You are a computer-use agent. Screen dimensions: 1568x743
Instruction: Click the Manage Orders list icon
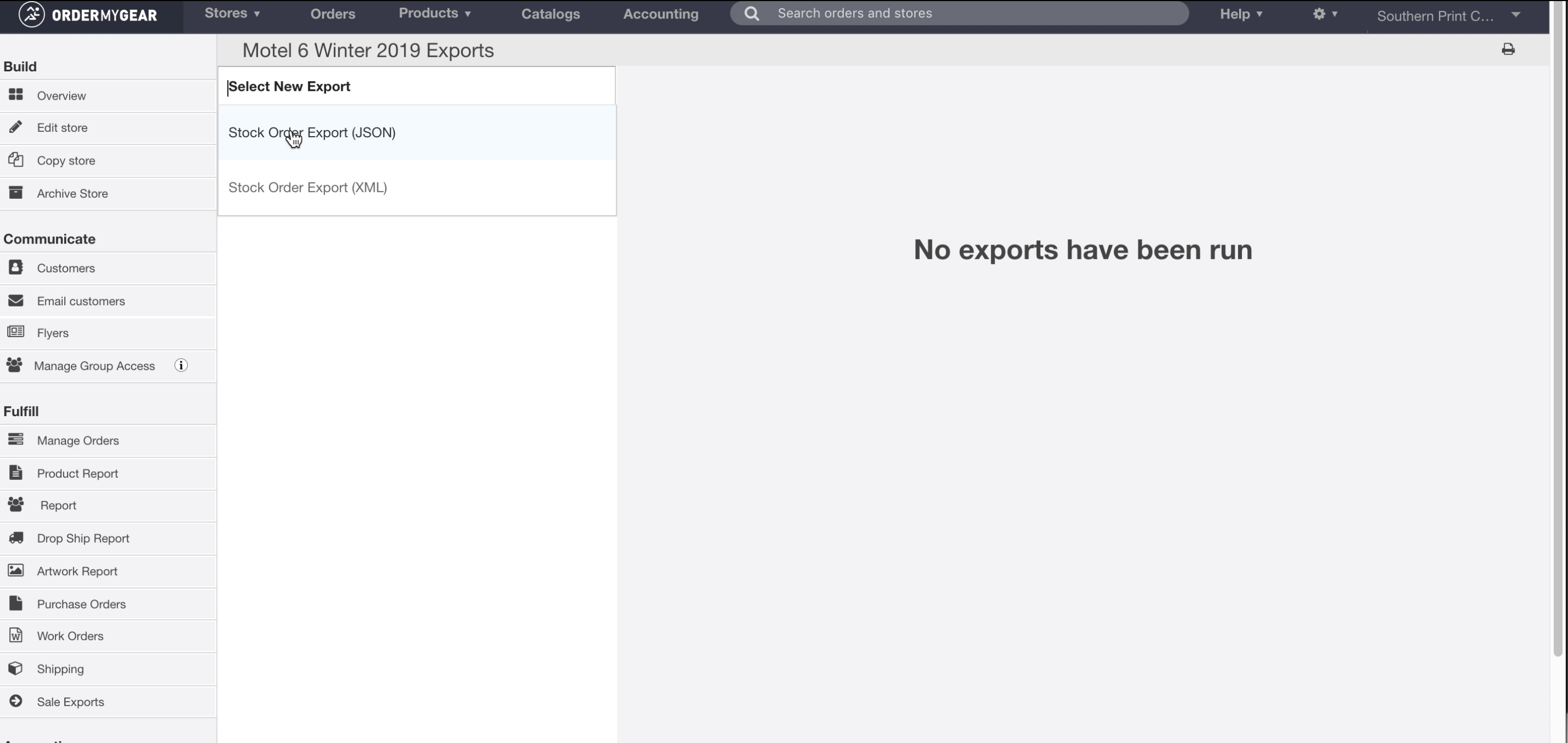pyautogui.click(x=16, y=439)
